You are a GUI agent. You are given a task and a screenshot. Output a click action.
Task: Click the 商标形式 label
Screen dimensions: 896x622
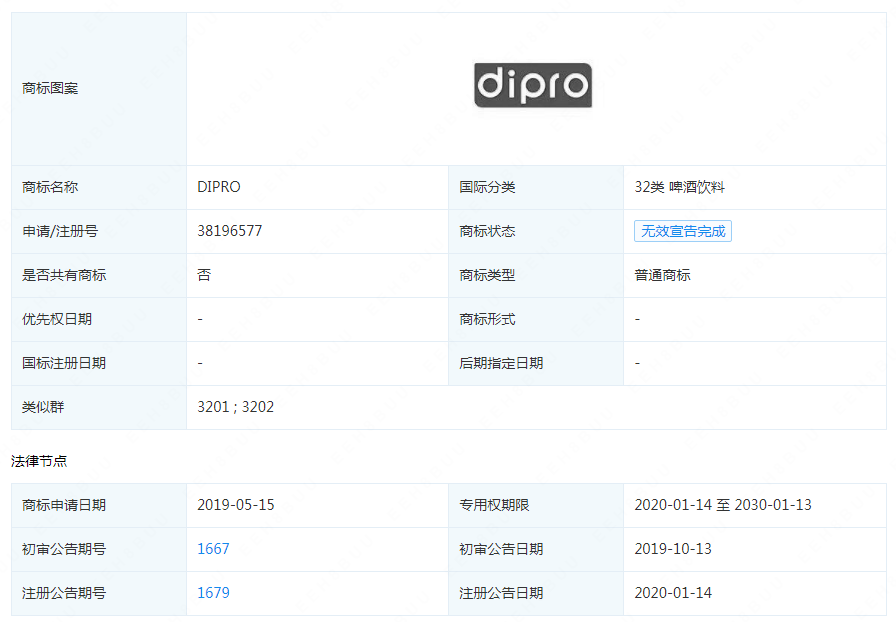(487, 319)
